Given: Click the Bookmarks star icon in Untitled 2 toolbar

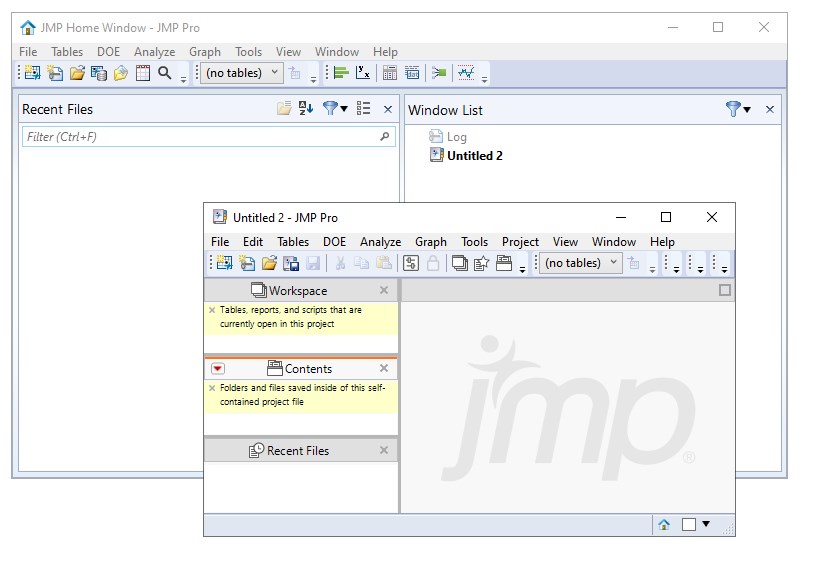Looking at the screenshot, I should click(481, 263).
